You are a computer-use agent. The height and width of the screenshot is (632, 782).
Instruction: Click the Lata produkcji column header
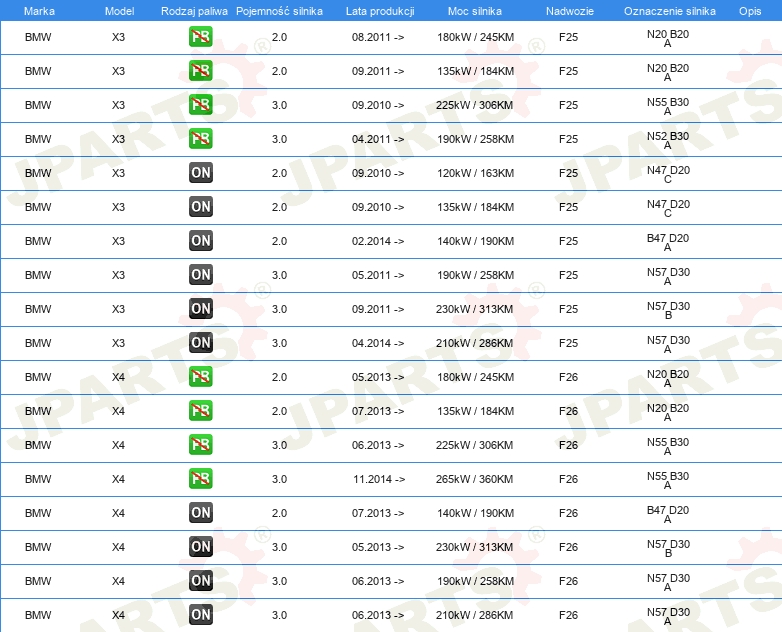(x=380, y=11)
